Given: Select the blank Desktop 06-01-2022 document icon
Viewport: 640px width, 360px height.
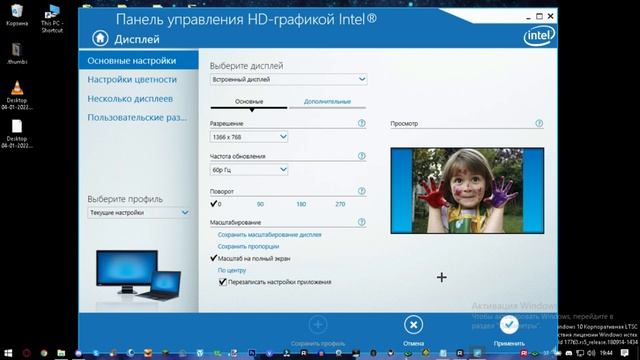Looking at the screenshot, I should point(17,134).
